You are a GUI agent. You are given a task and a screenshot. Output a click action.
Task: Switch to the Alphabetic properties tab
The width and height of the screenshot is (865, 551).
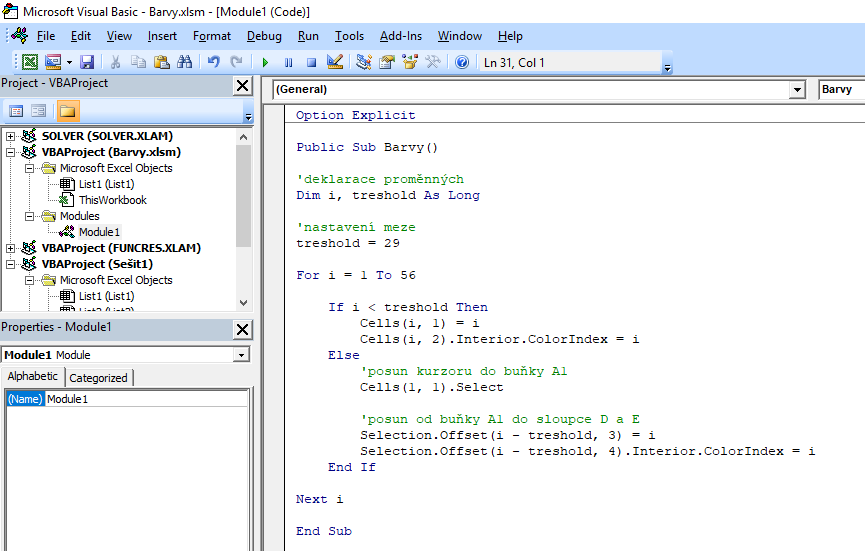(33, 376)
